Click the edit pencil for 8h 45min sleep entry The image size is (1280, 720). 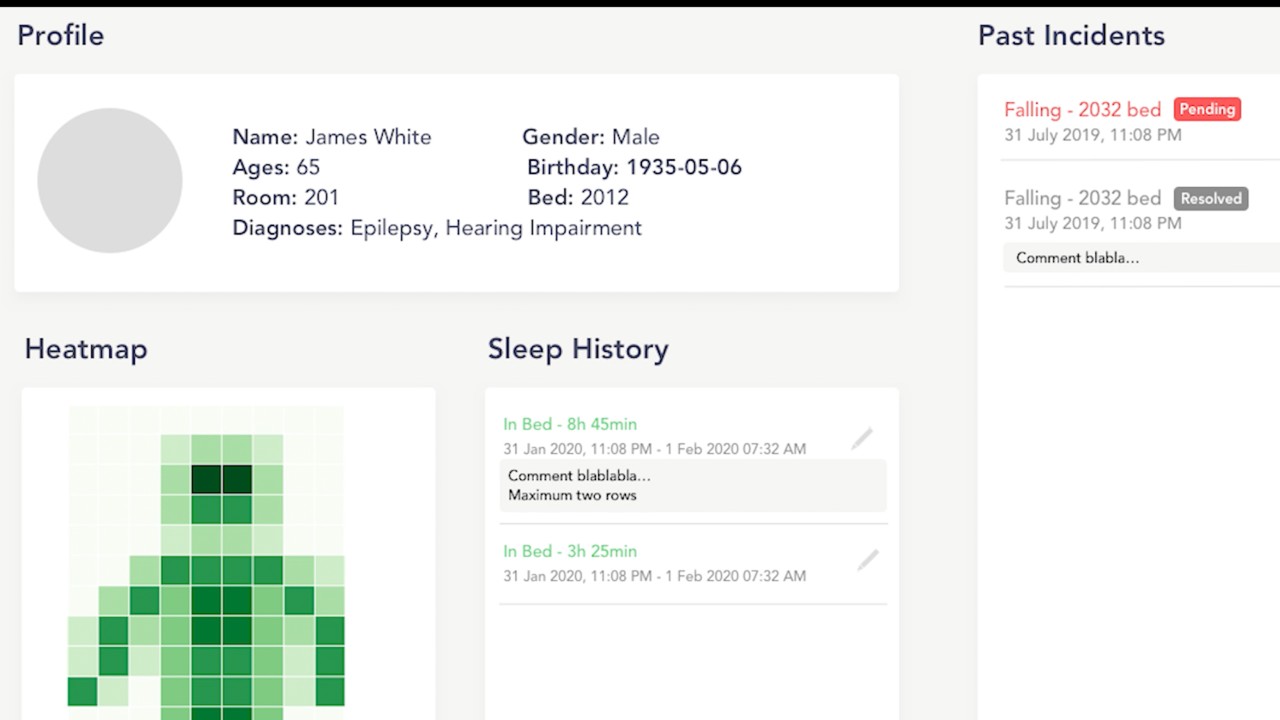tap(862, 438)
